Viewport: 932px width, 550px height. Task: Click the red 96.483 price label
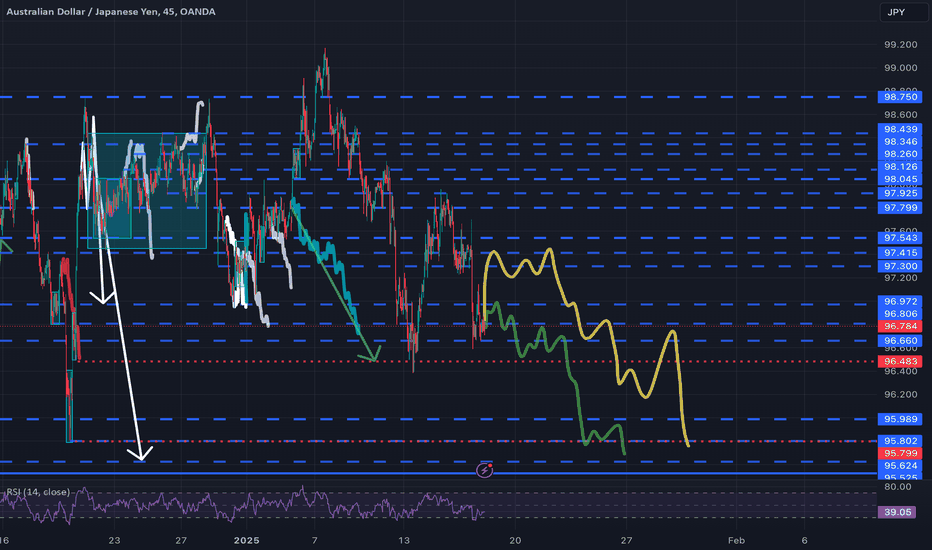pos(900,362)
